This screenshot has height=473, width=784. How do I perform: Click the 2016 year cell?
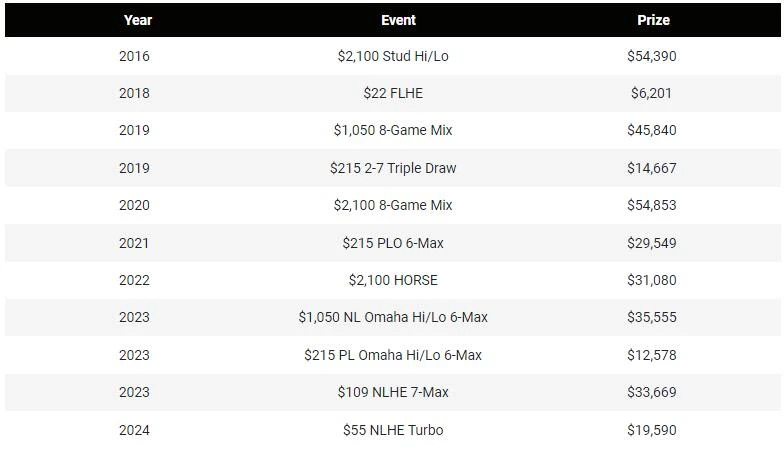pos(134,56)
